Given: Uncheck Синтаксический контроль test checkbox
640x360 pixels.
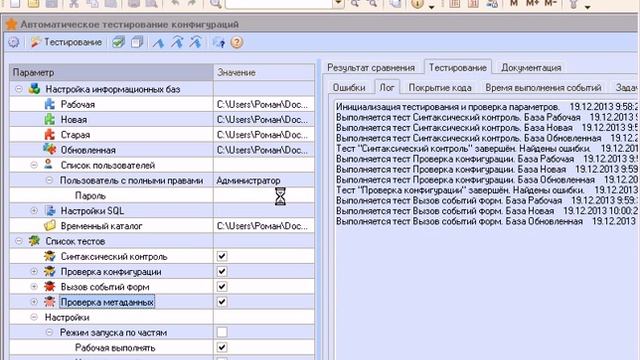Looking at the screenshot, I should point(222,256).
